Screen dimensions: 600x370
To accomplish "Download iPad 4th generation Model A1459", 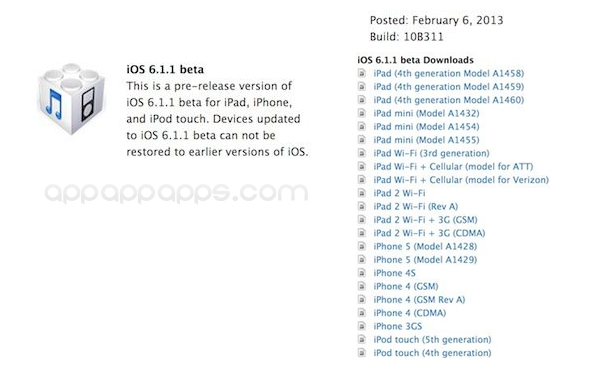I will (448, 87).
